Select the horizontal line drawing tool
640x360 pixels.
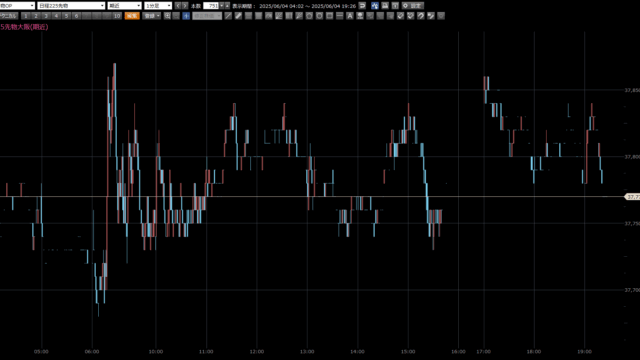point(340,16)
